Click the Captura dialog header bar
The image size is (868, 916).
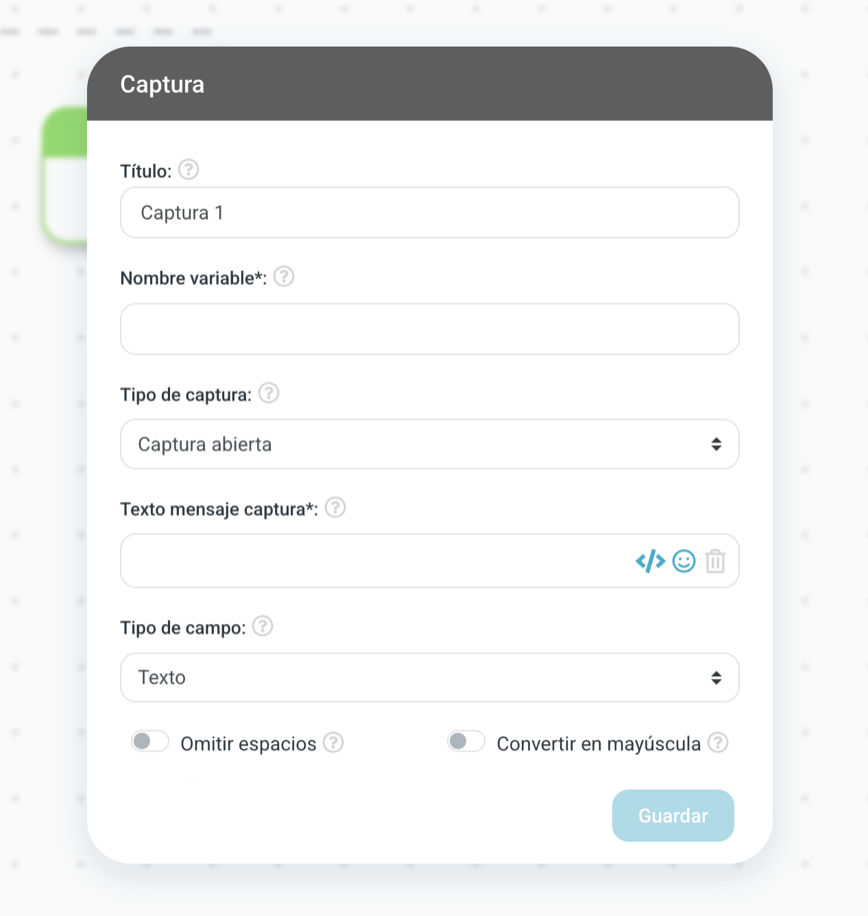tap(429, 84)
